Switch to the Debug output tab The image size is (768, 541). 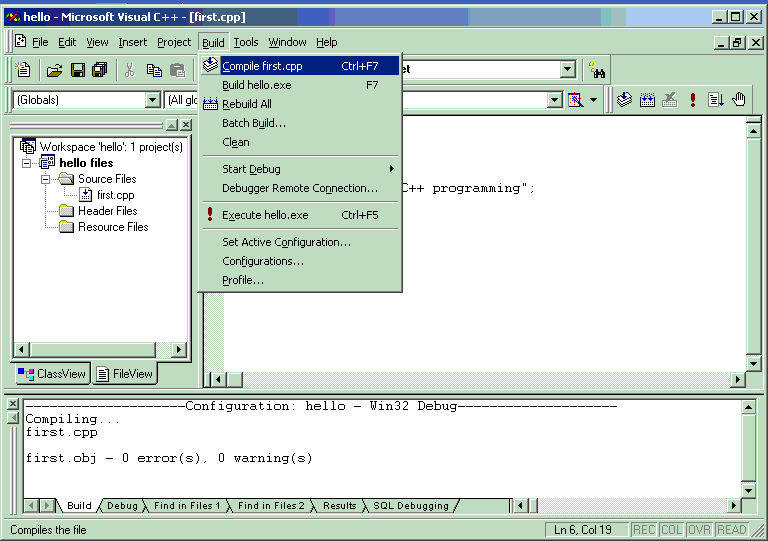(x=122, y=505)
